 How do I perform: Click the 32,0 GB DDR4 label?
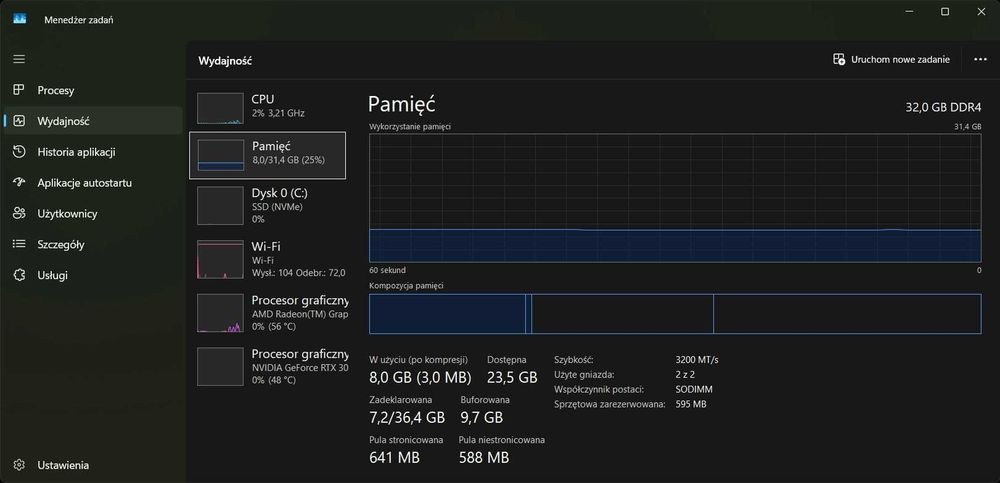click(x=943, y=107)
